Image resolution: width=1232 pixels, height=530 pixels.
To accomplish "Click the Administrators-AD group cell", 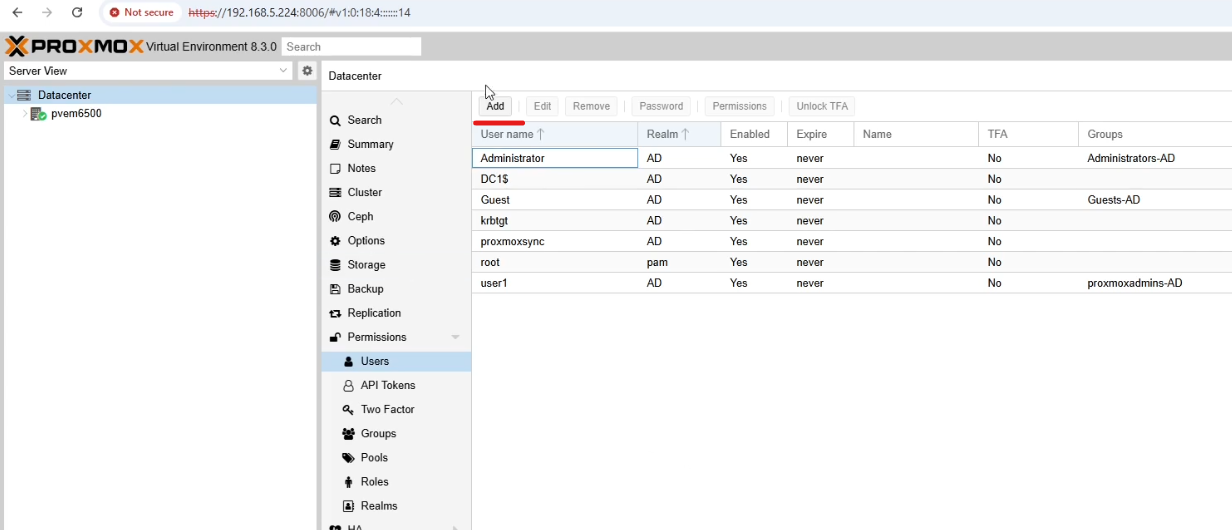I will pos(1131,158).
